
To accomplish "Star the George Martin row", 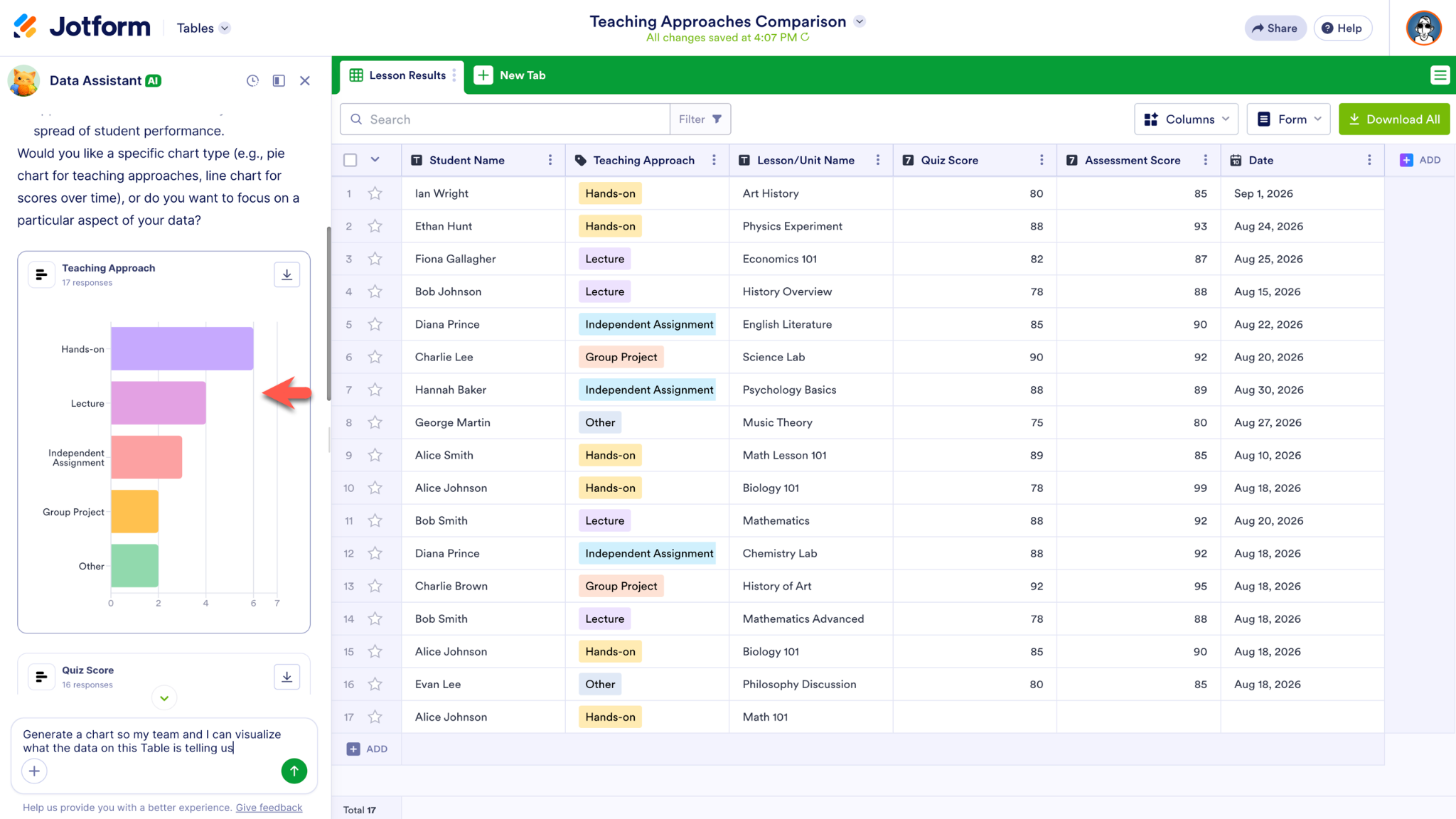I will click(375, 422).
